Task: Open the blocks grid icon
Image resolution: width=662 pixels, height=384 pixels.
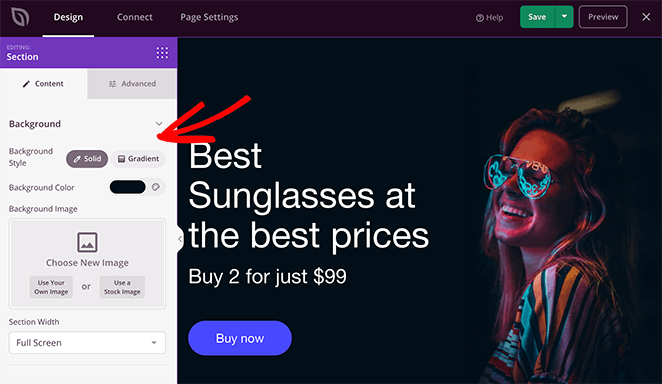Action: click(162, 53)
